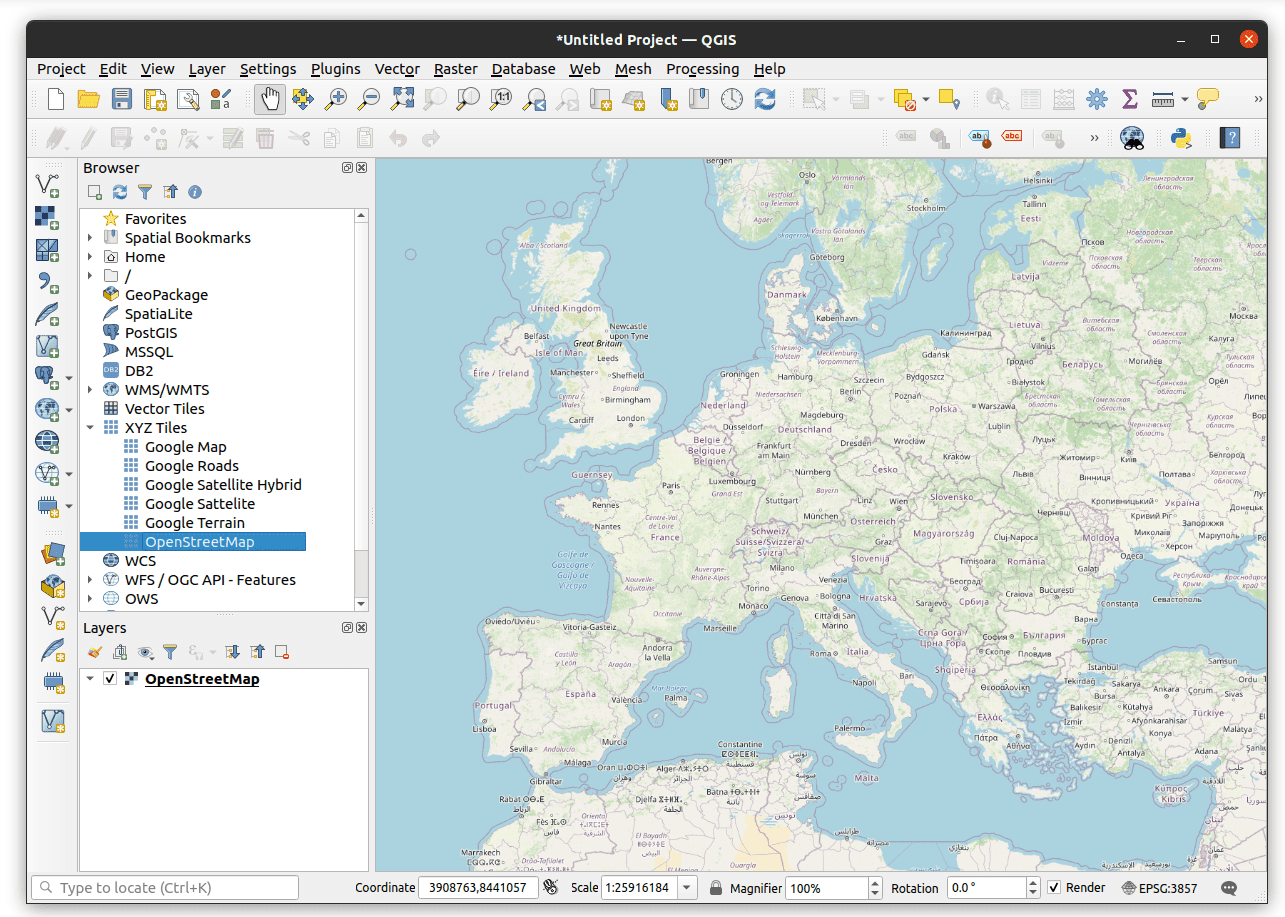This screenshot has width=1285, height=917.
Task: Activate the Zoom In tool
Action: point(336,99)
